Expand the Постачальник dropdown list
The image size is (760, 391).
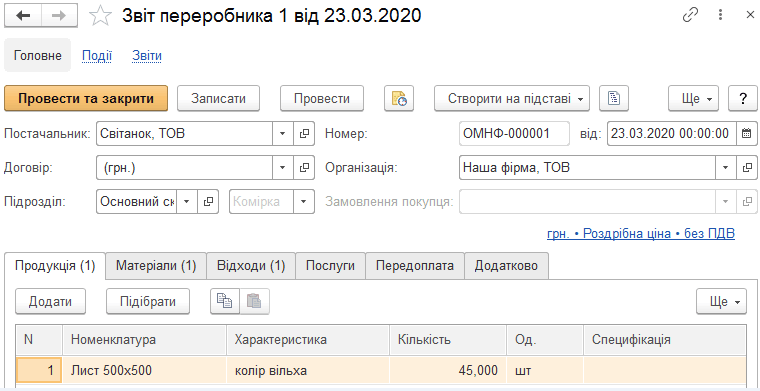tap(283, 133)
